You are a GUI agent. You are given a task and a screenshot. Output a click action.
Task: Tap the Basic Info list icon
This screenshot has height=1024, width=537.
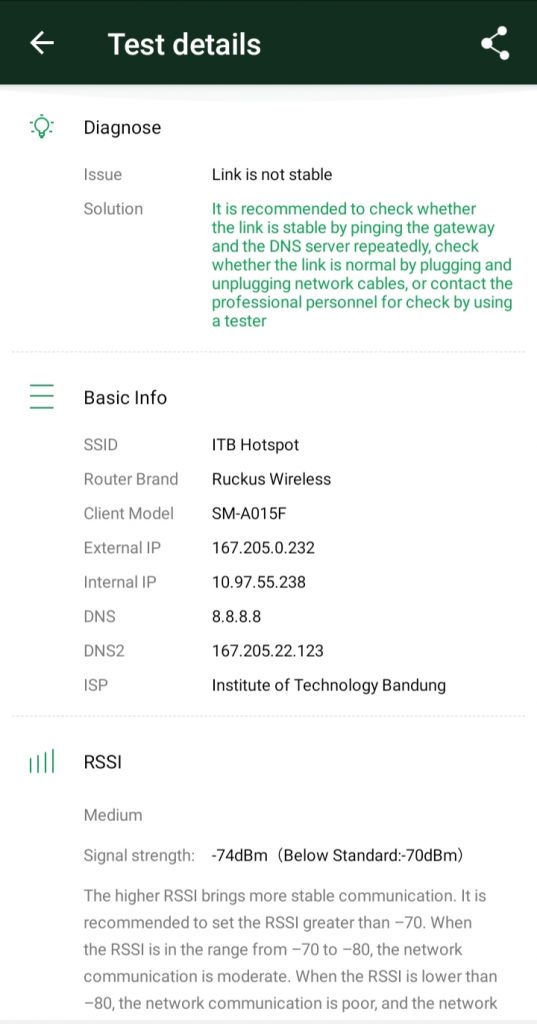(42, 397)
